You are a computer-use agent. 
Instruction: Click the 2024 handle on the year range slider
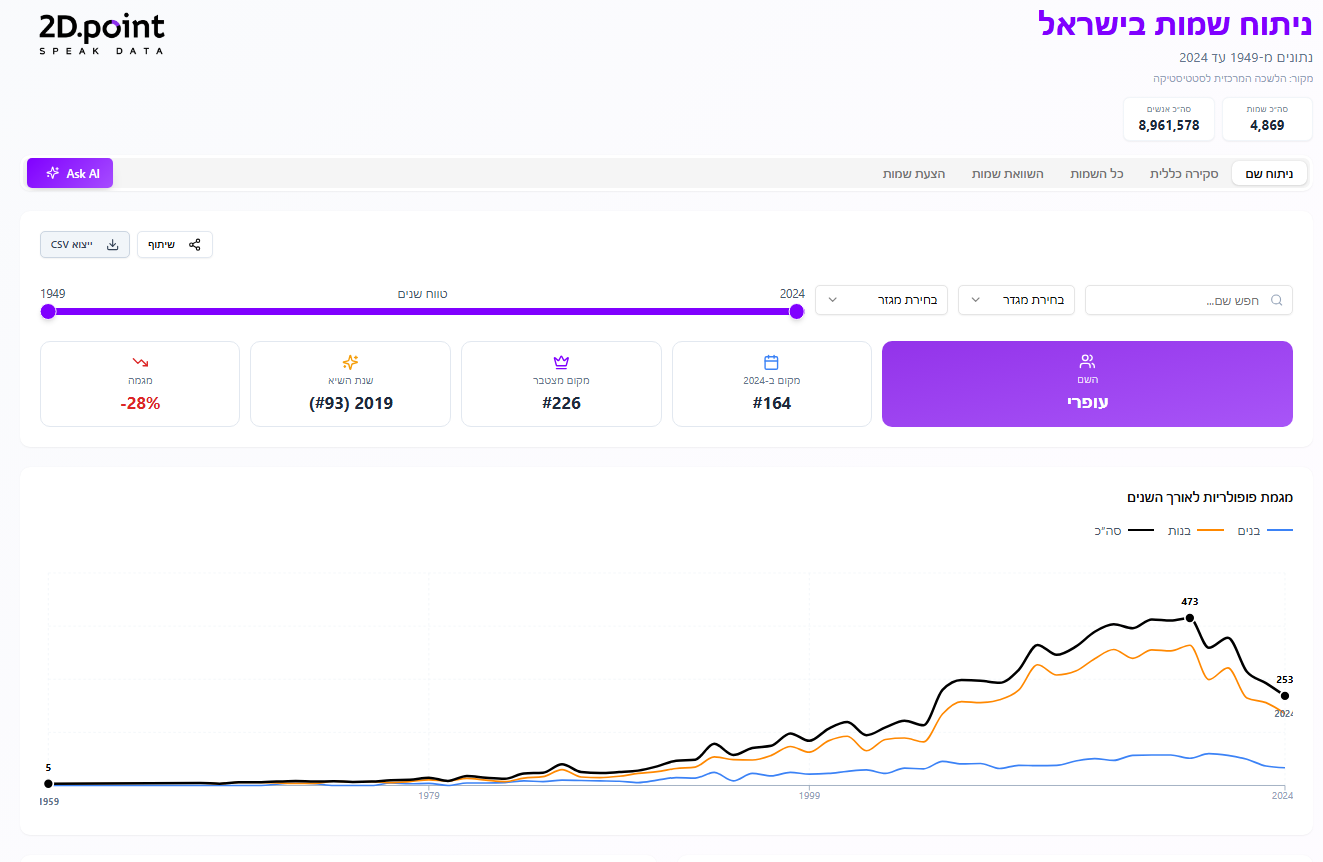797,312
